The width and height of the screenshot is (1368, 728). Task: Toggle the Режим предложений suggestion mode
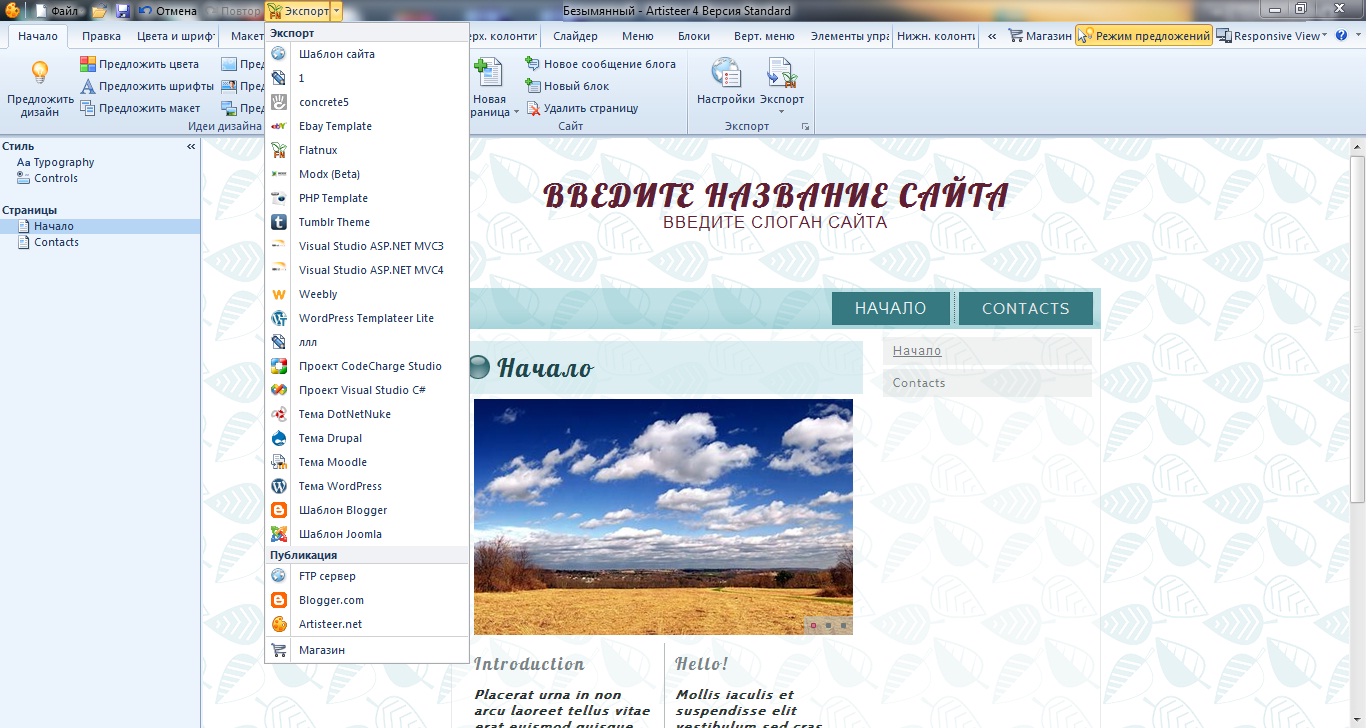pos(1144,36)
